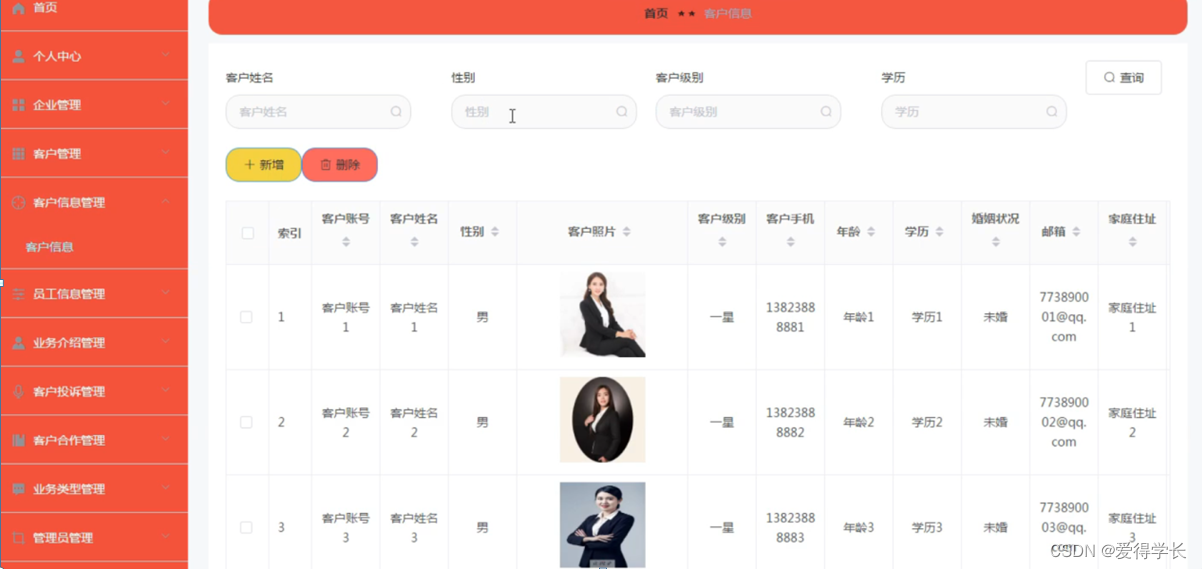The height and width of the screenshot is (569, 1202).
Task: Click the search icon in 客户姓名 field
Action: [x=396, y=112]
